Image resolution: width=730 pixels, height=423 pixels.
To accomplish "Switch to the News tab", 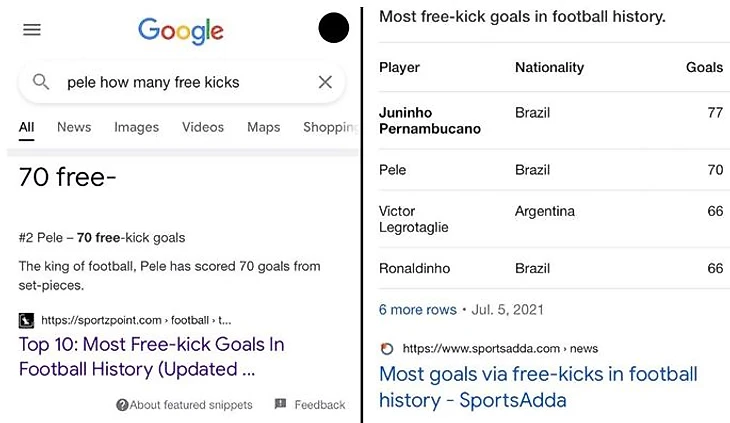I will 74,127.
